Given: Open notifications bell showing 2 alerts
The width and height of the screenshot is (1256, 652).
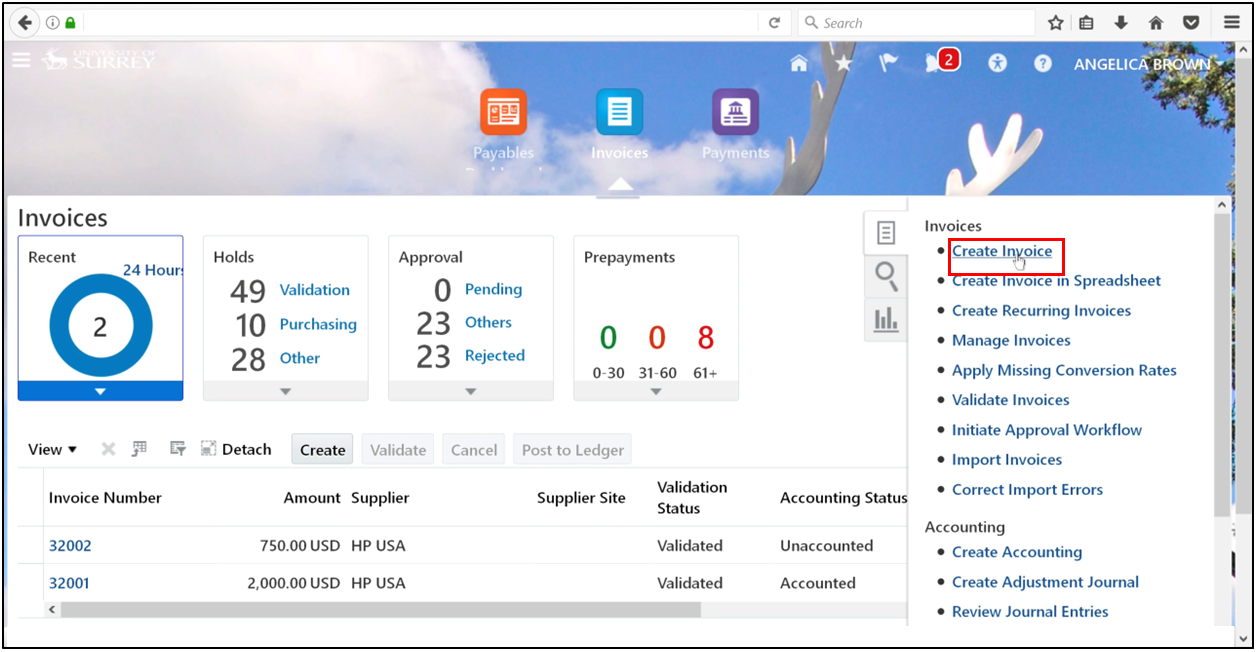Looking at the screenshot, I should [938, 62].
